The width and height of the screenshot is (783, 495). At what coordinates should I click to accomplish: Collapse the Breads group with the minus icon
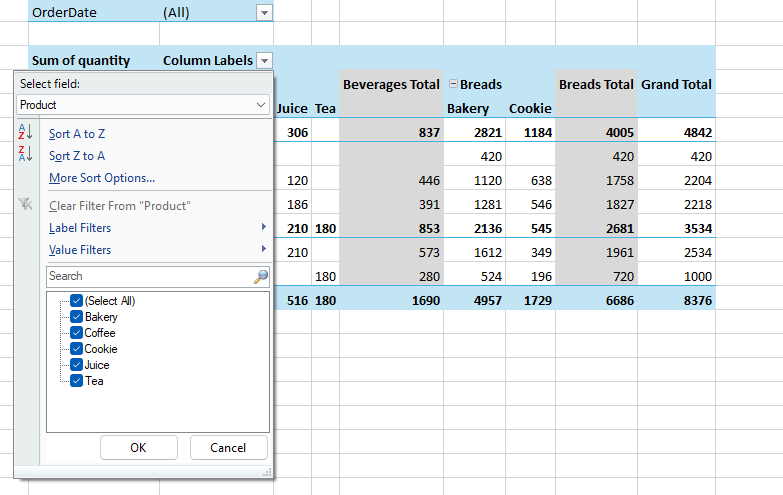tap(452, 85)
